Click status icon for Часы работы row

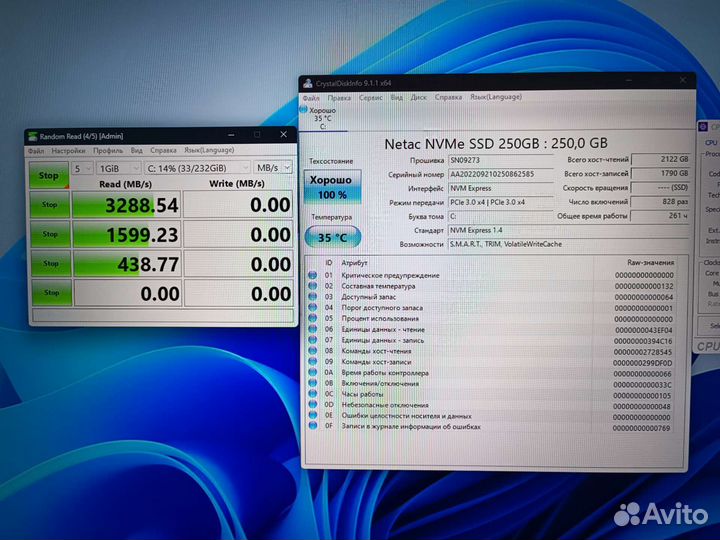click(313, 394)
